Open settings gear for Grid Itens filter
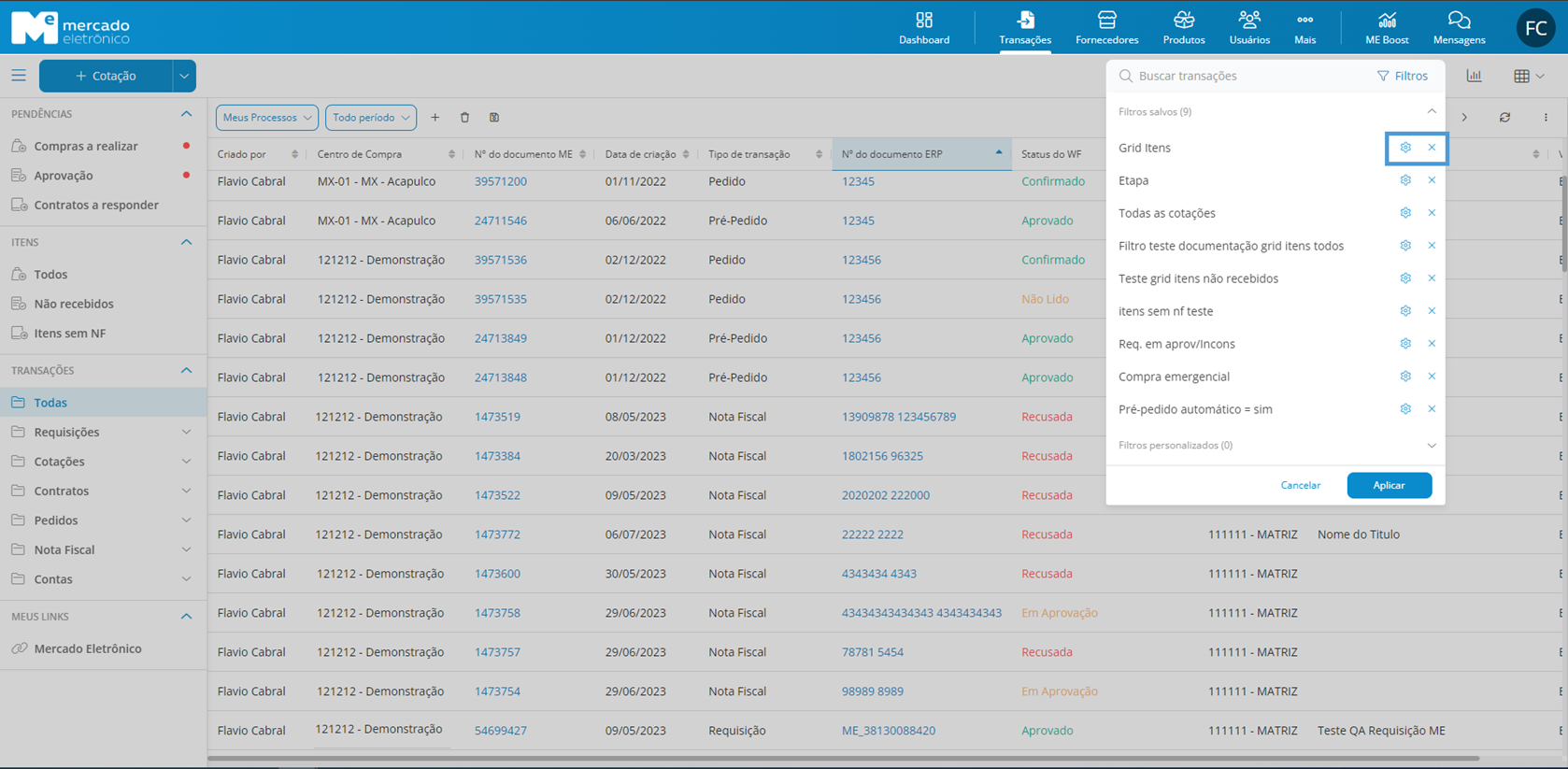Image resolution: width=1568 pixels, height=769 pixels. point(1405,148)
